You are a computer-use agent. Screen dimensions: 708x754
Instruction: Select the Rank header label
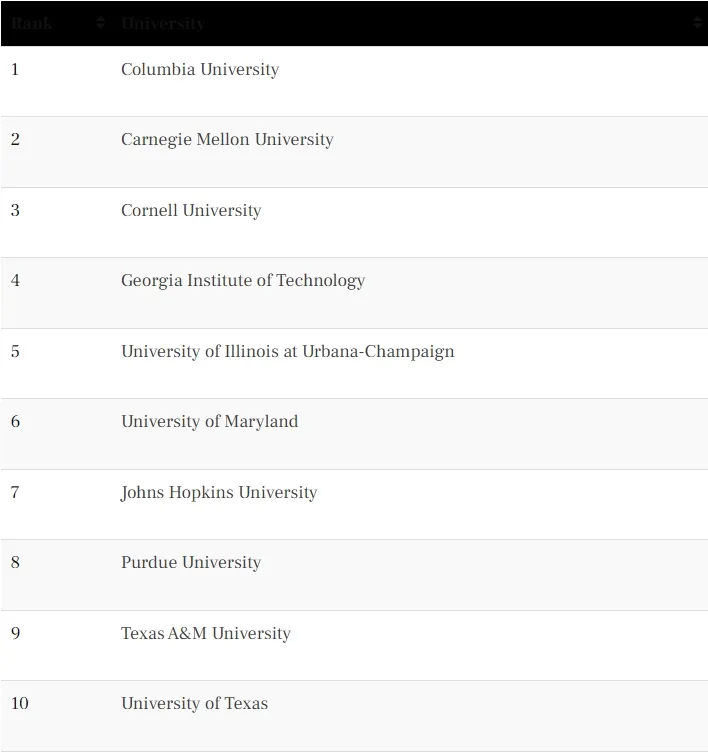click(x=31, y=23)
